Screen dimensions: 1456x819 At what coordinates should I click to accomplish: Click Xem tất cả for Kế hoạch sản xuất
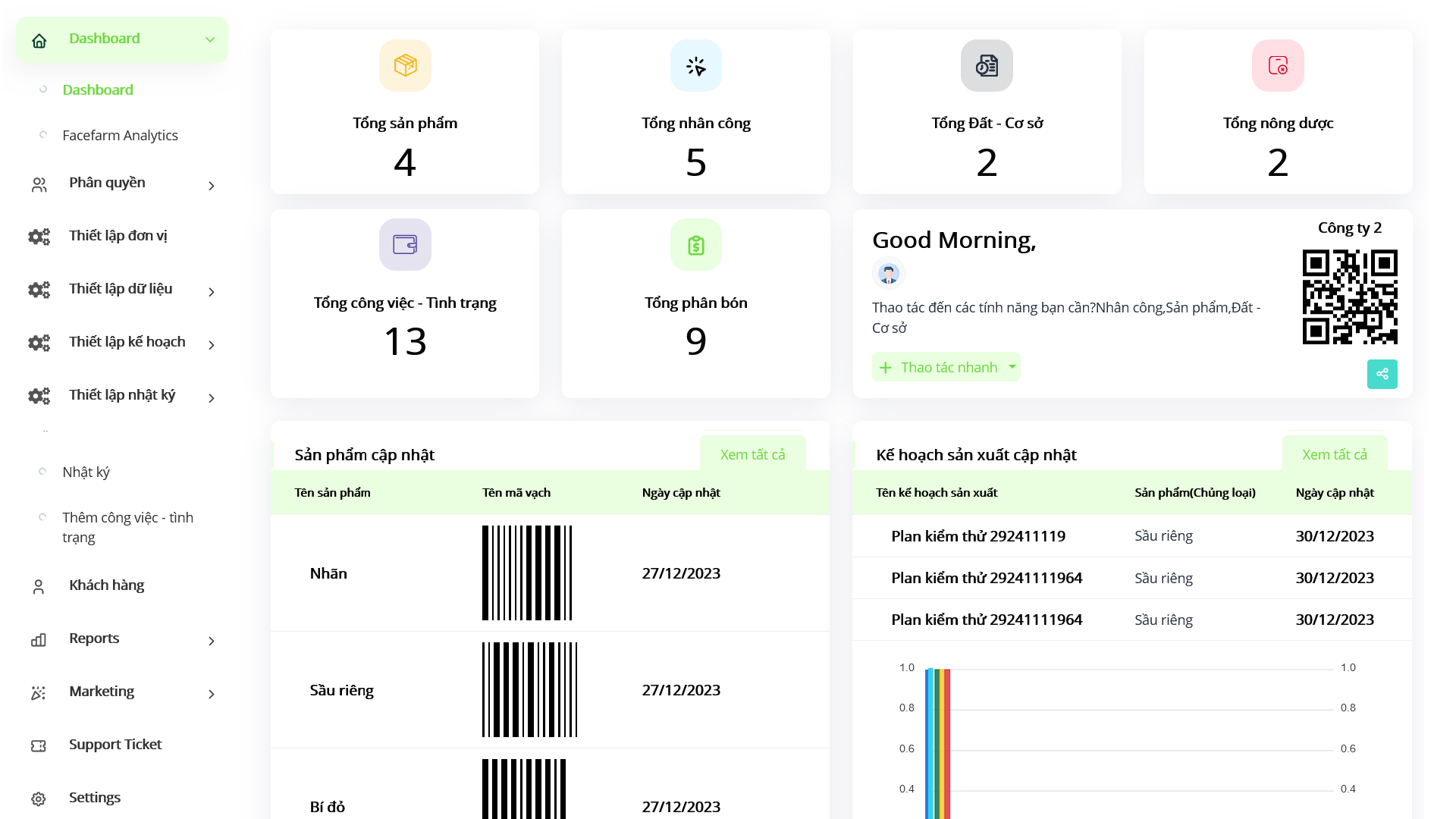[x=1334, y=454]
